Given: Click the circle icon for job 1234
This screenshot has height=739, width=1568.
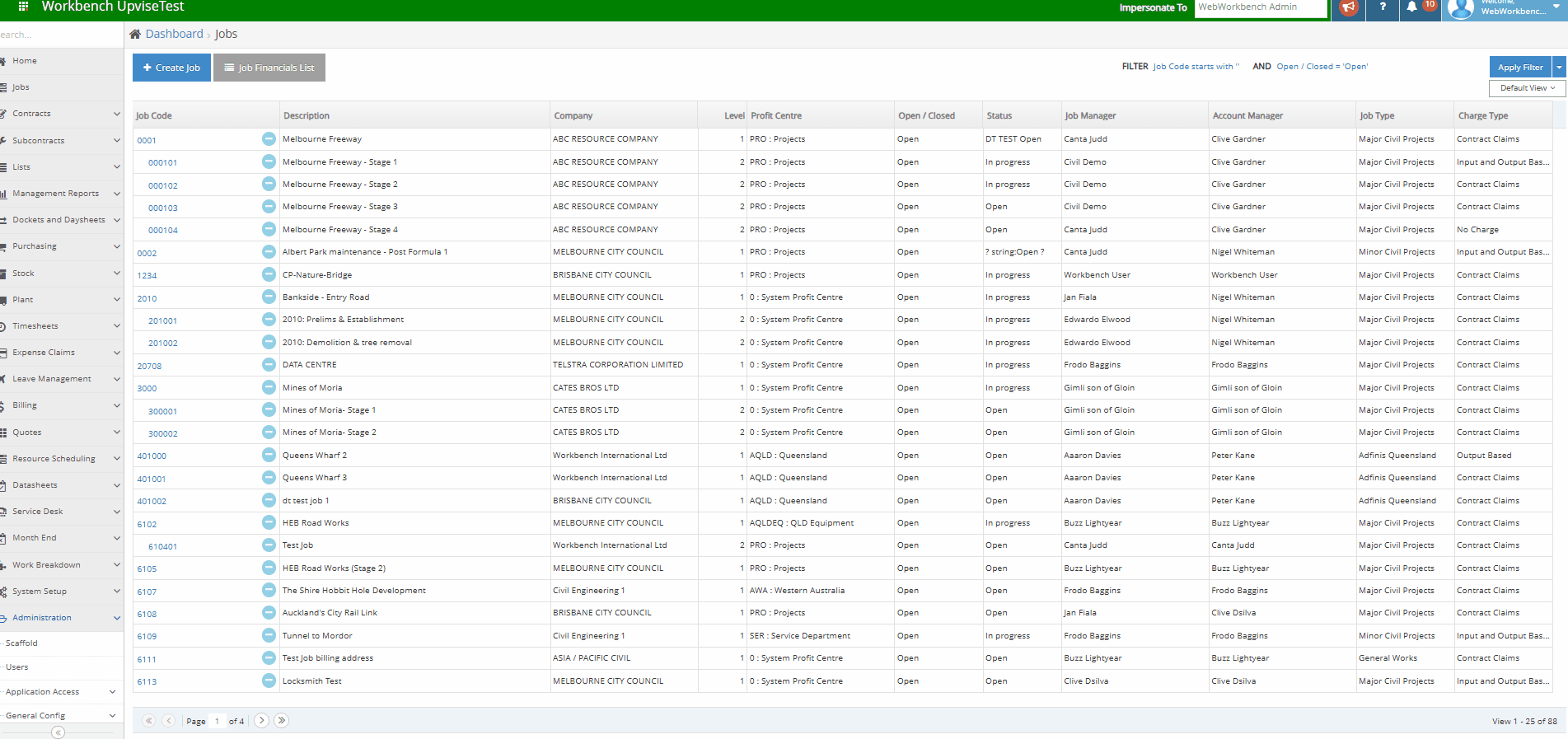Looking at the screenshot, I should pyautogui.click(x=269, y=274).
